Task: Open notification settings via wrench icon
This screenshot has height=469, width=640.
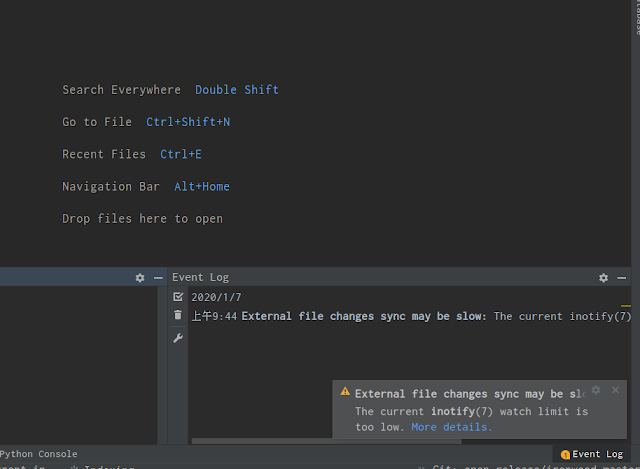Action: point(178,338)
